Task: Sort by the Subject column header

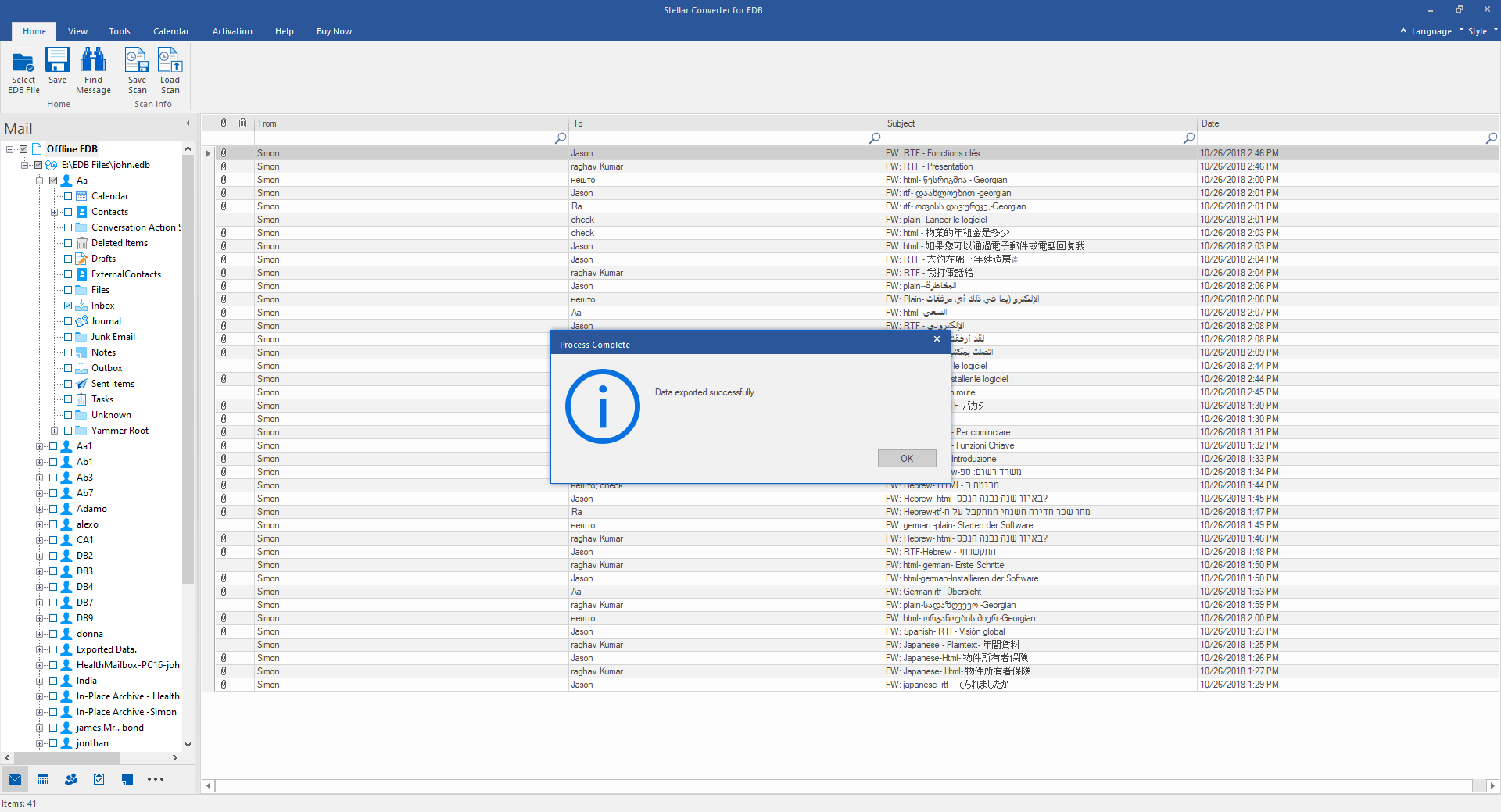Action: click(x=1040, y=123)
